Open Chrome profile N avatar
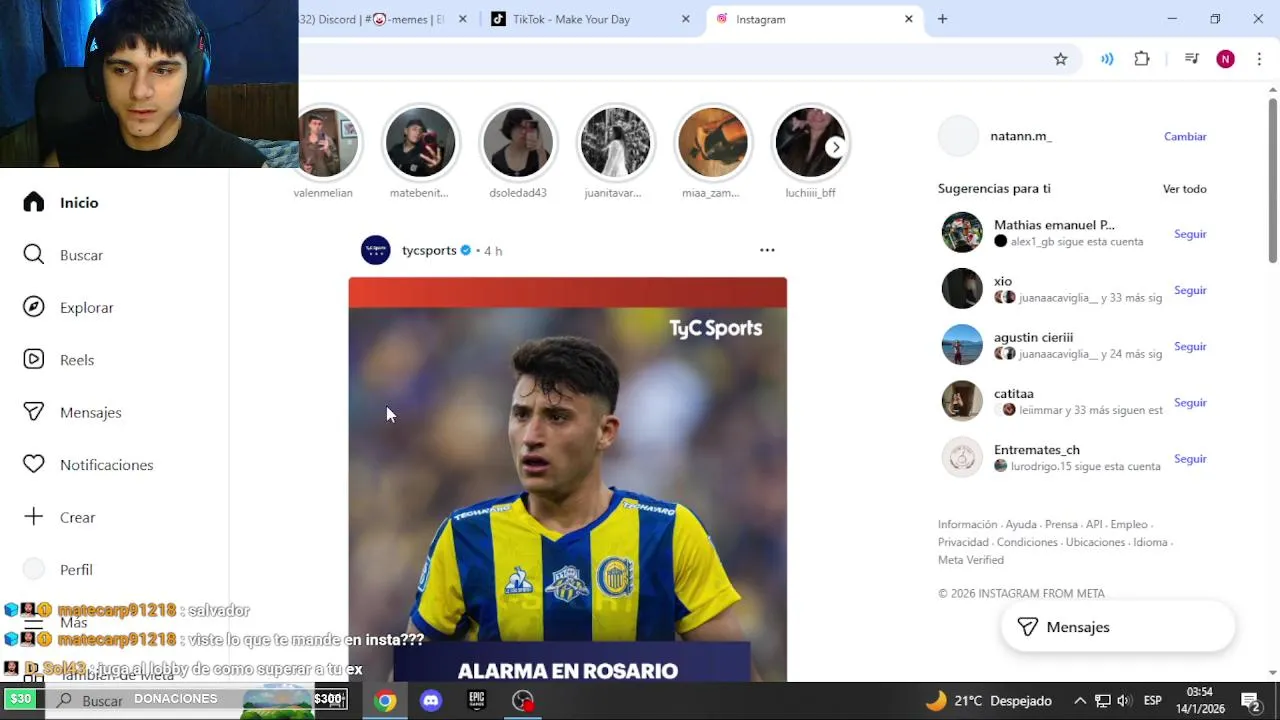 coord(1225,59)
